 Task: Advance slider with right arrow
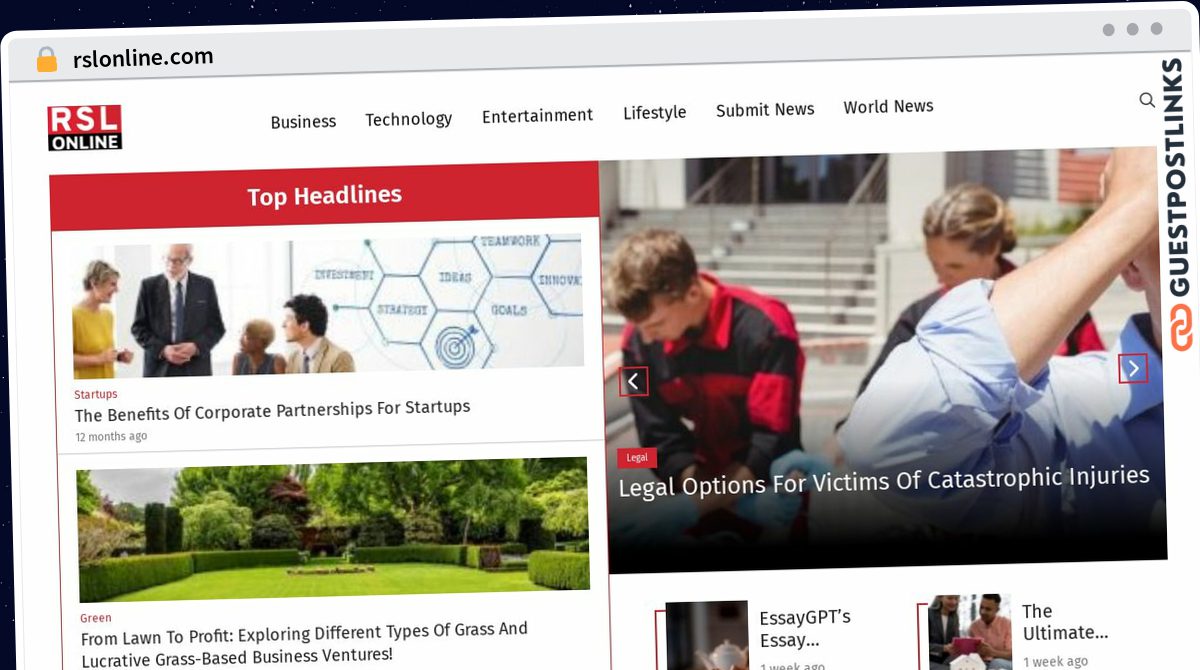(x=1133, y=369)
